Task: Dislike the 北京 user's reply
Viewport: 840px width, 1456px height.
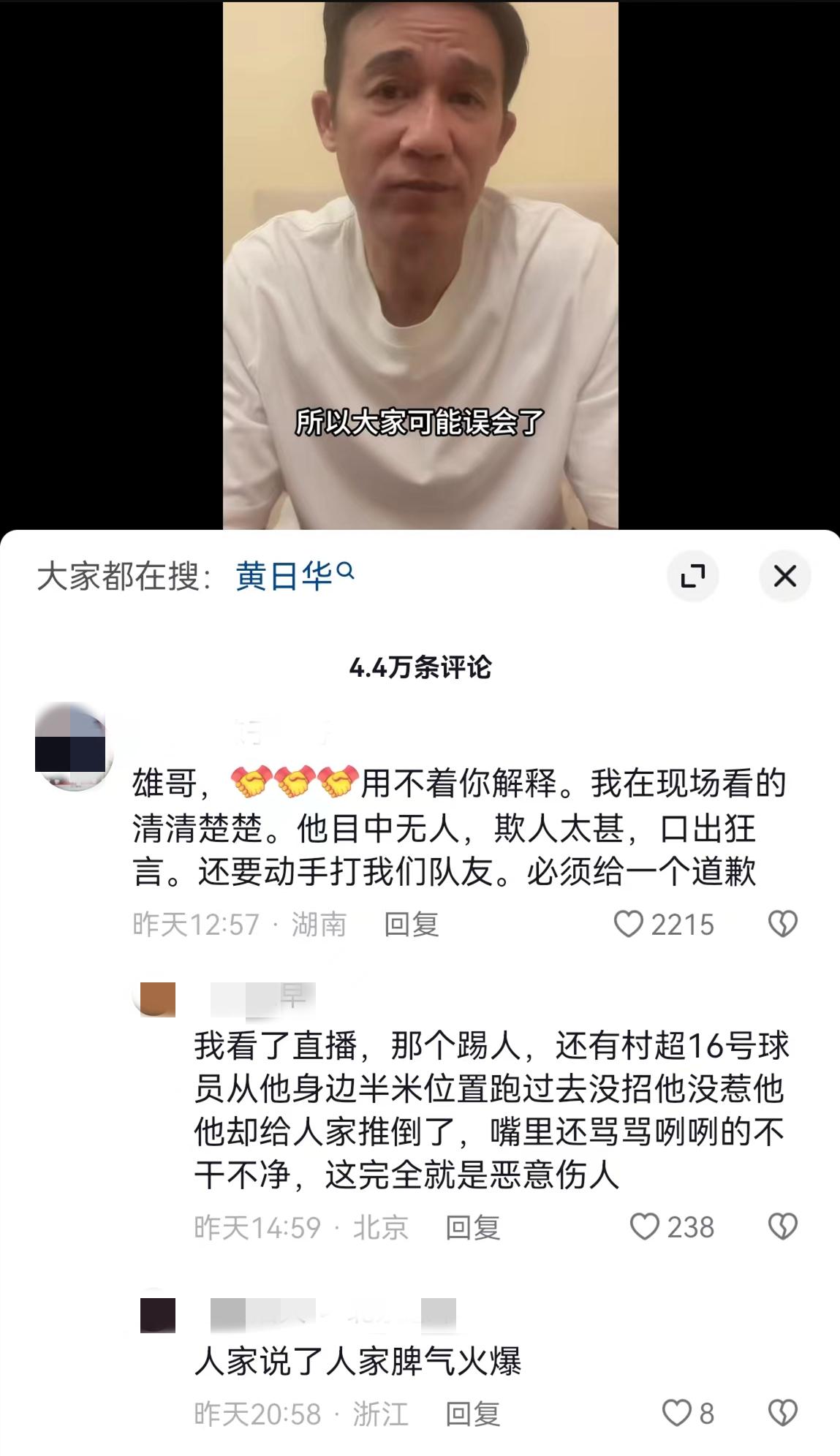Action: point(782,1226)
